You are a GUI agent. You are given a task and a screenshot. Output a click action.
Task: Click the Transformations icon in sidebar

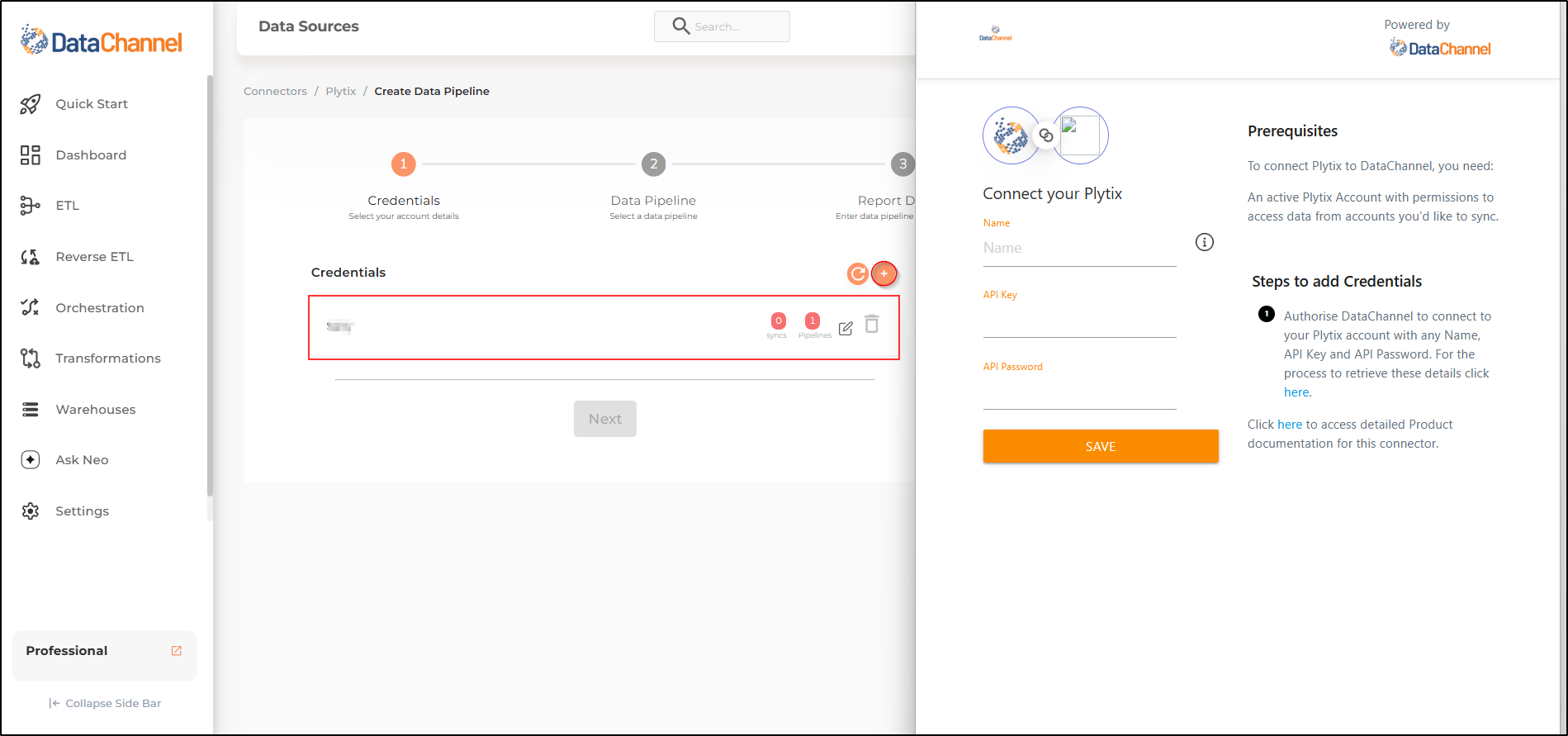[31, 359]
